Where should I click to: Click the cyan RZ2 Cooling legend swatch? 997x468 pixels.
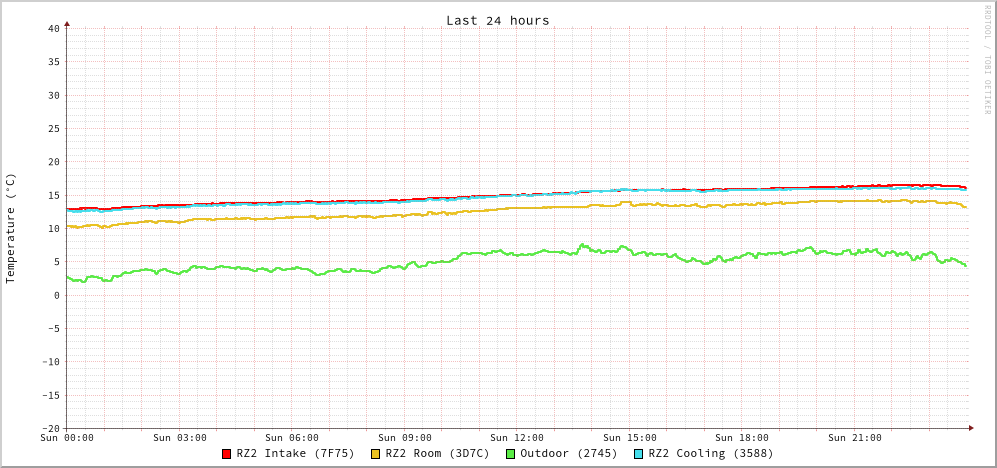point(639,454)
